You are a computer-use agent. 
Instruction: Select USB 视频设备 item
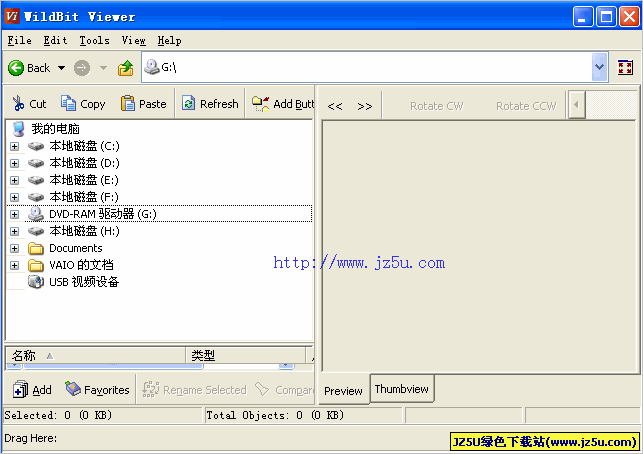click(84, 282)
